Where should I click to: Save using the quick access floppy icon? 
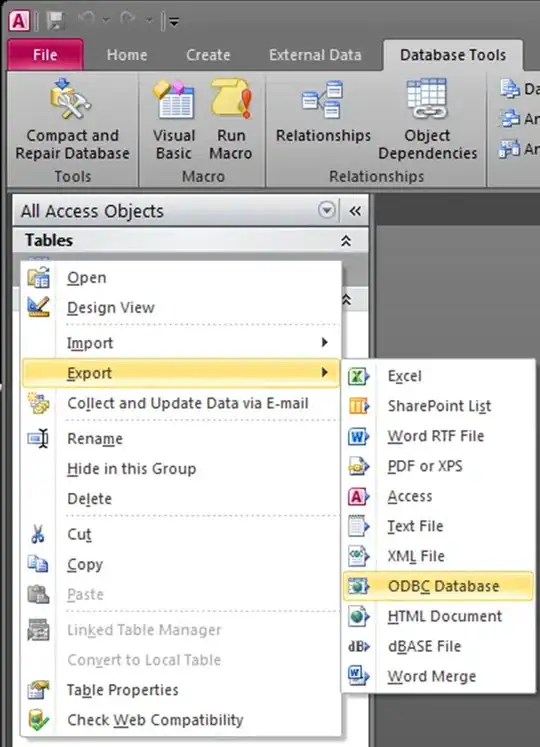point(55,21)
